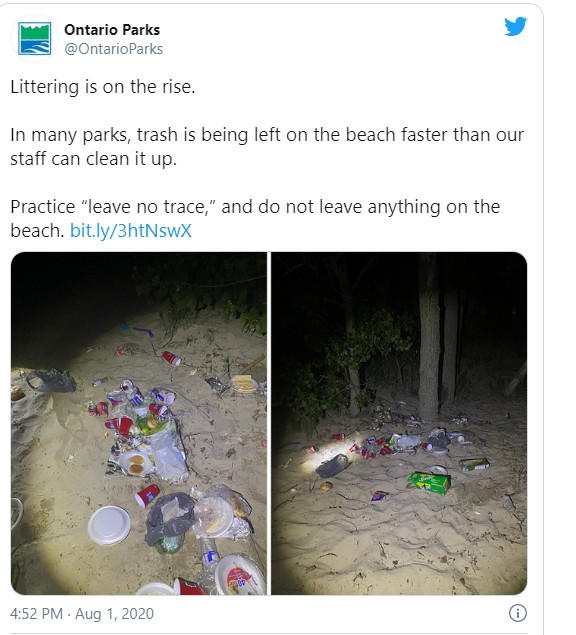576x635 pixels.
Task: Click the black bag in left photo
Action: tap(51, 381)
